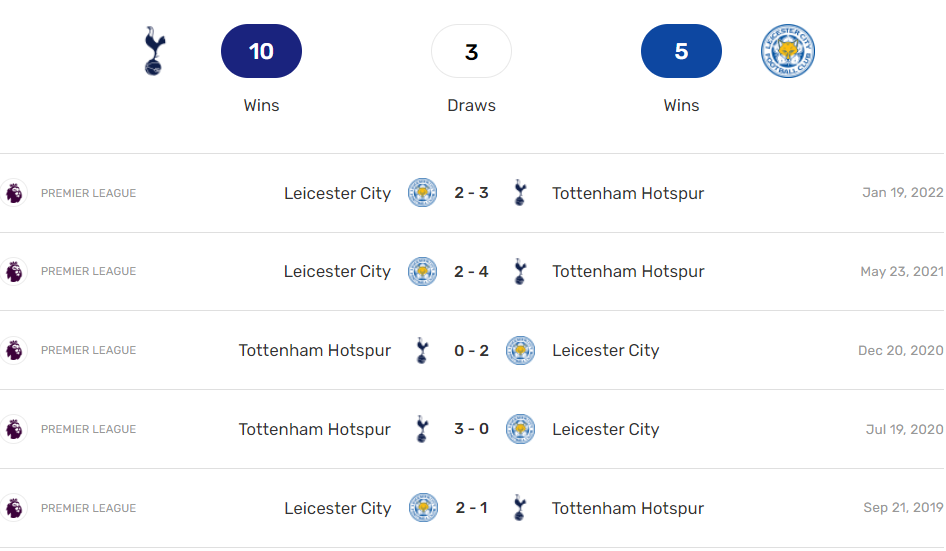Click the large Leicester City crest in header
Viewport: 946px width, 551px height.
[x=788, y=52]
